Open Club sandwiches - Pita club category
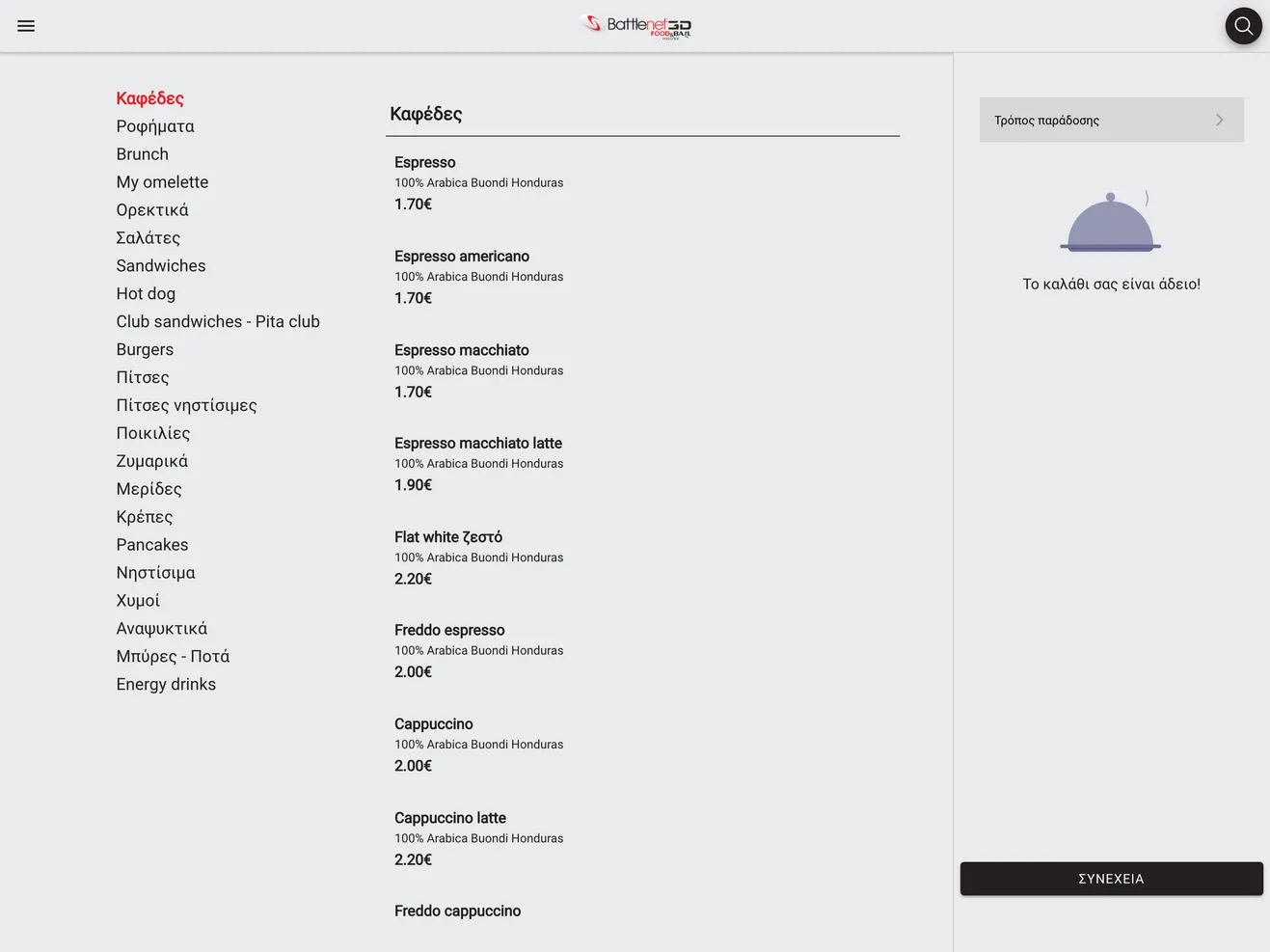The height and width of the screenshot is (952, 1270). (x=218, y=322)
